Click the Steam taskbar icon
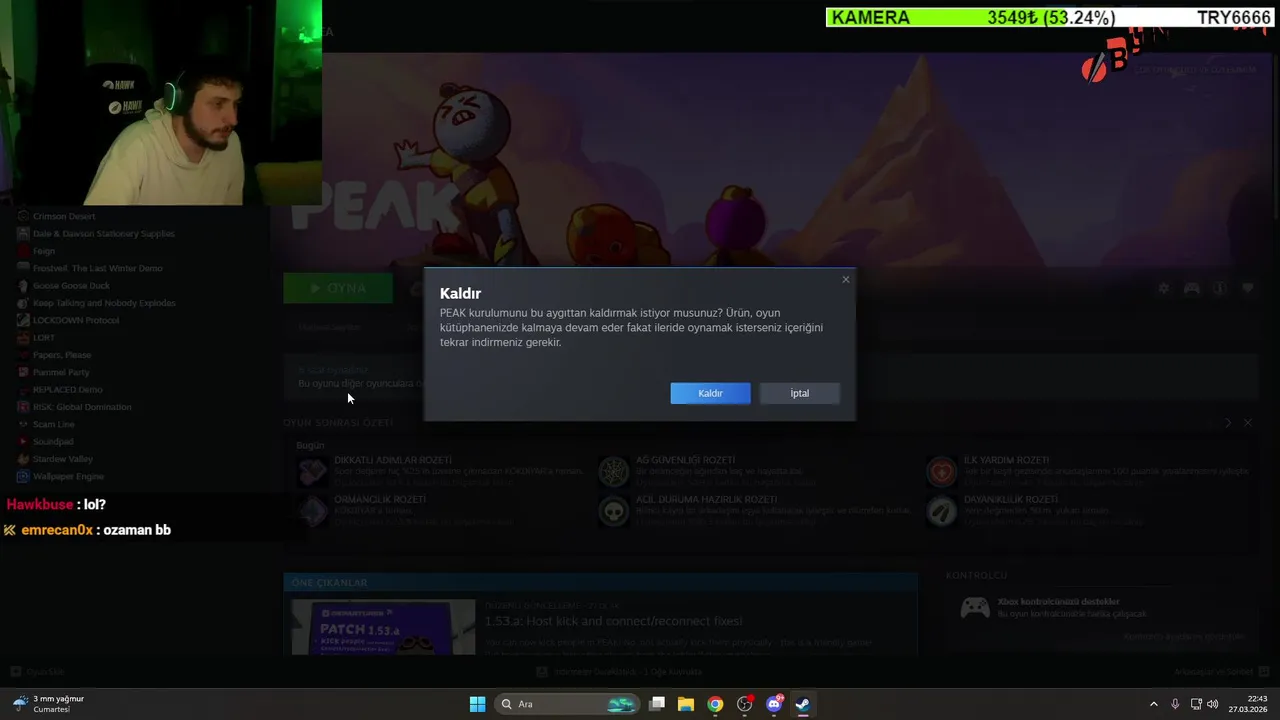Screen dimensions: 1280x720 [x=802, y=704]
